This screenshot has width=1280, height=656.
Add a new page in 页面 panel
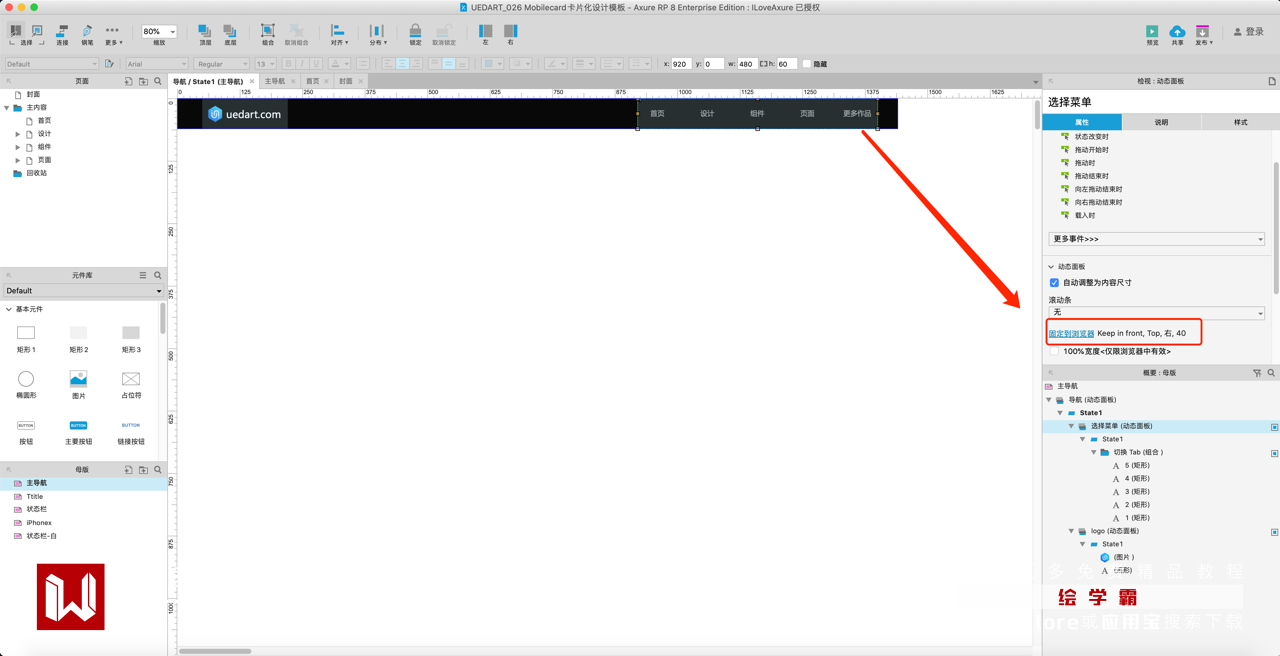[128, 81]
